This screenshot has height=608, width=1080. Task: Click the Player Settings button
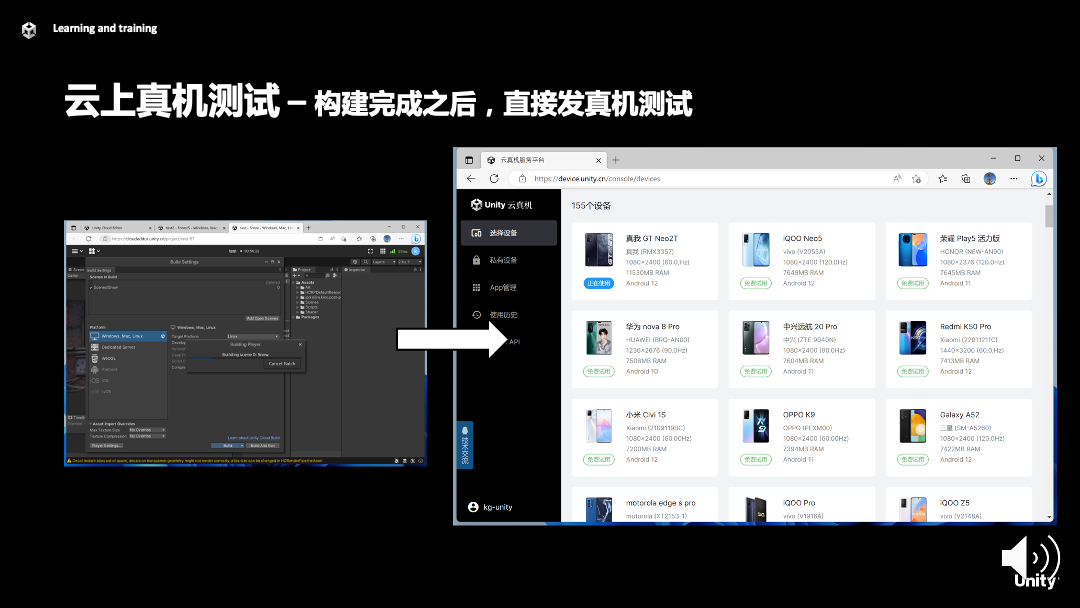[x=106, y=445]
